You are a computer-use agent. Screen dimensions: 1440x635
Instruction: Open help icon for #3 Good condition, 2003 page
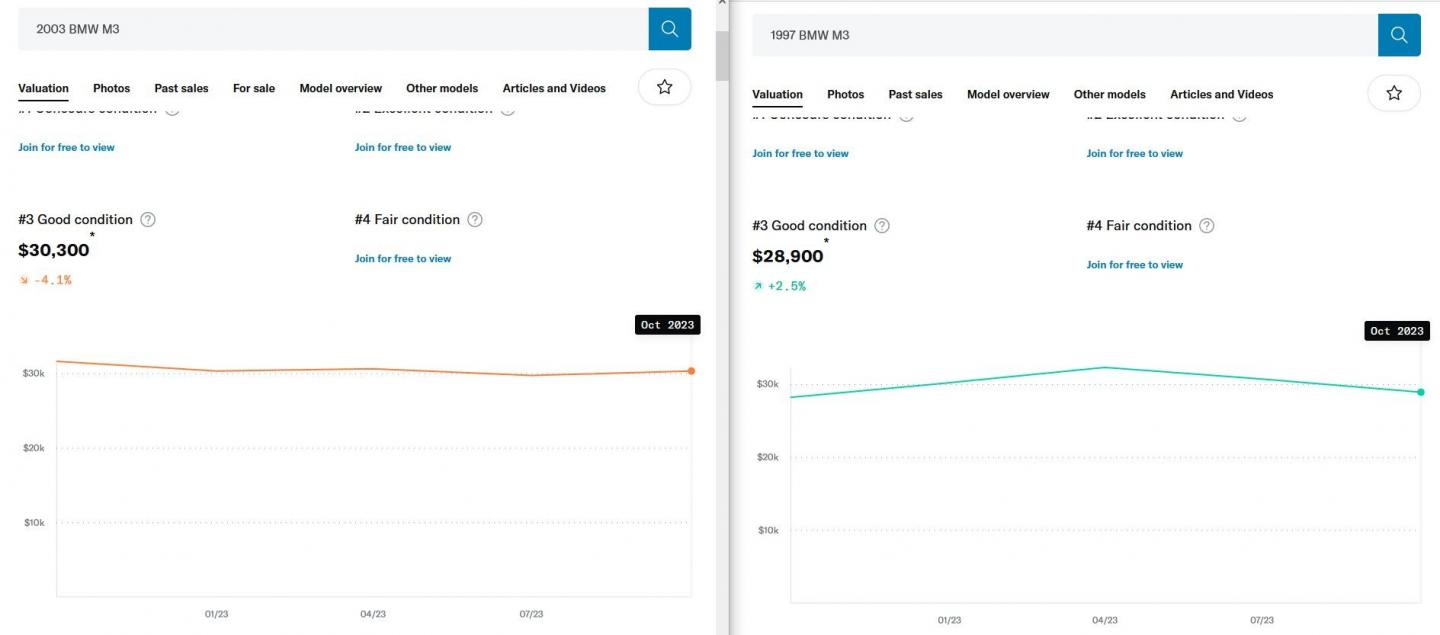coord(148,220)
